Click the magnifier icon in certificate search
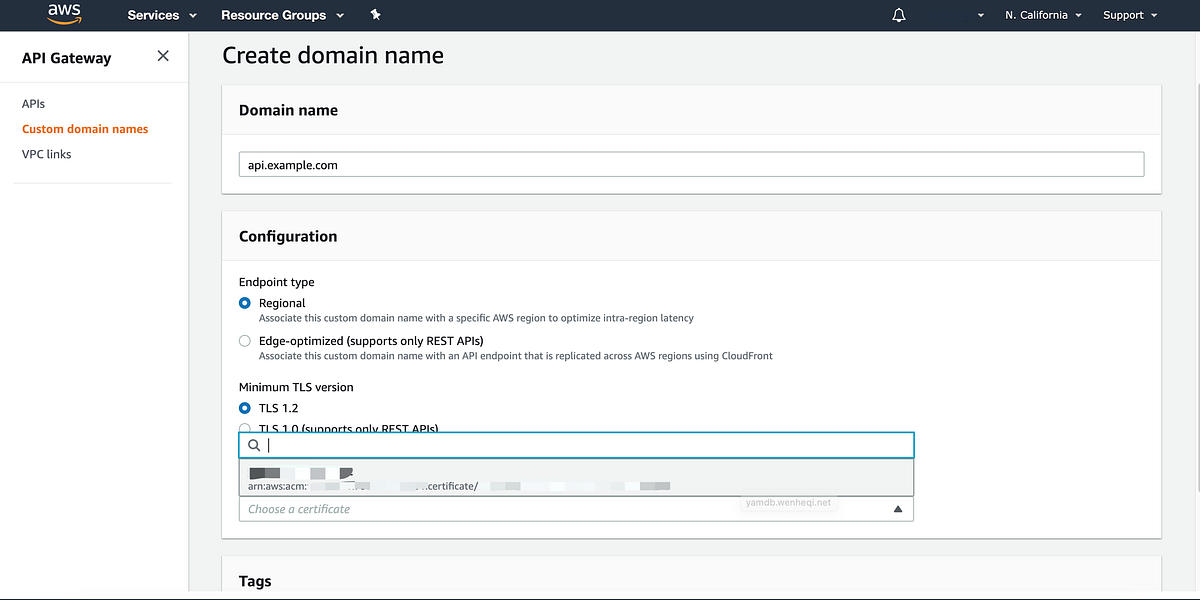Screen dimensions: 1200x600 click(x=253, y=444)
